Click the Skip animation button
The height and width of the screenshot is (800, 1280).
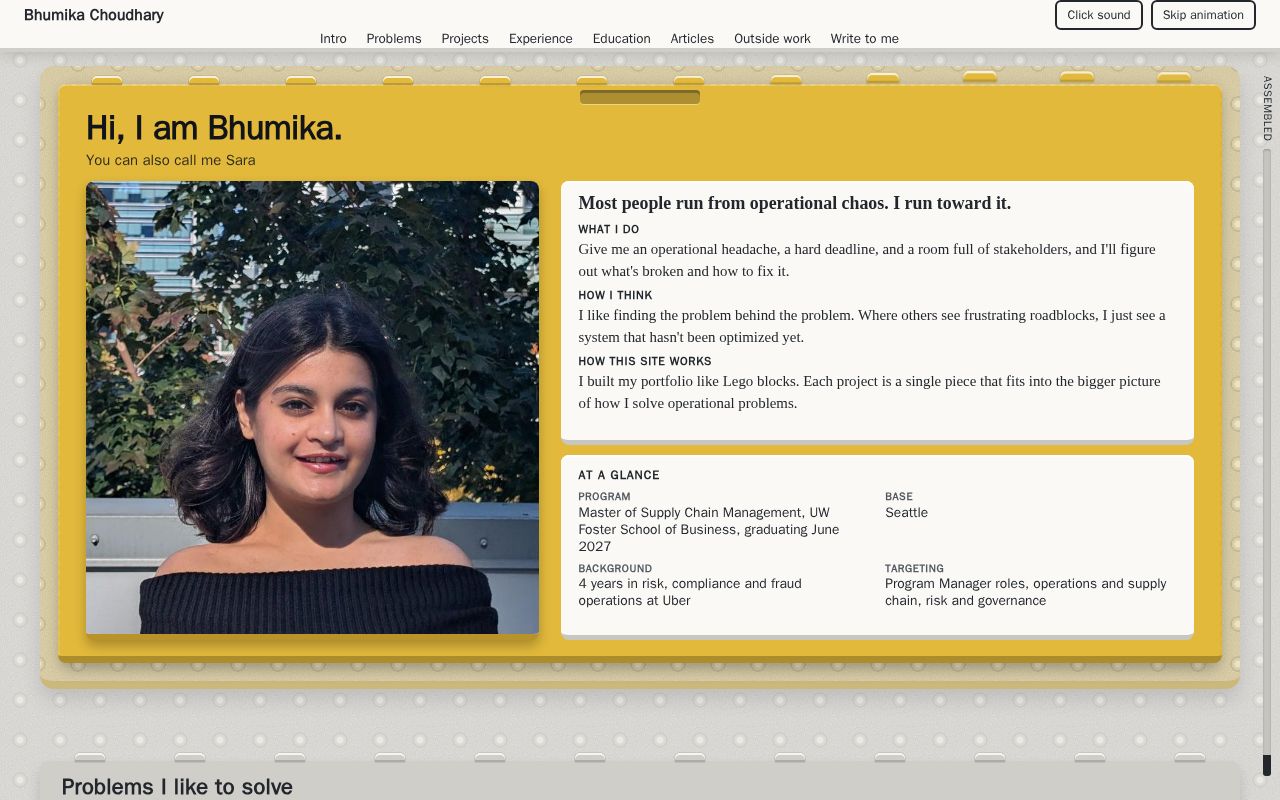[x=1203, y=15]
